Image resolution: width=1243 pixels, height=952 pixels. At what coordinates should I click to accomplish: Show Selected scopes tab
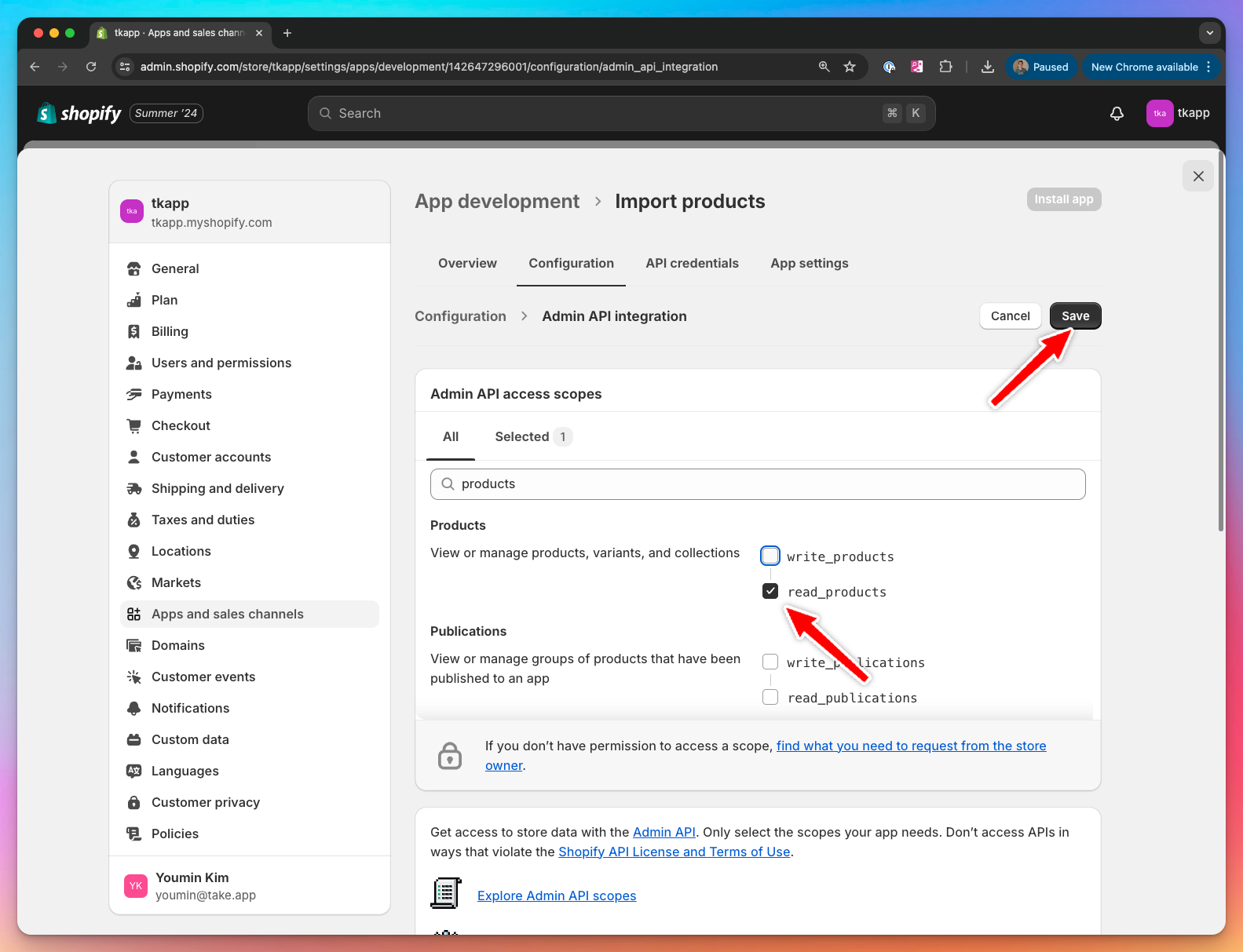[x=533, y=437]
